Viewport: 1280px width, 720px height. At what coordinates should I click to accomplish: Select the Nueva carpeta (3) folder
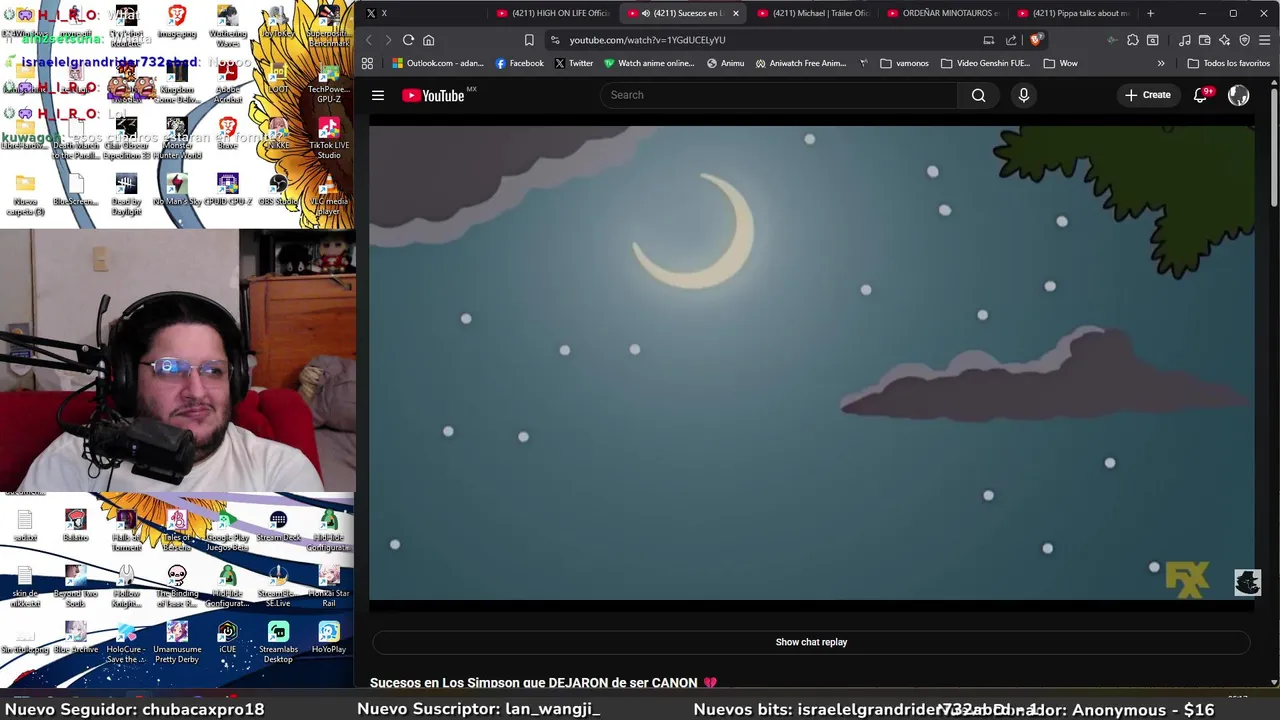point(25,194)
